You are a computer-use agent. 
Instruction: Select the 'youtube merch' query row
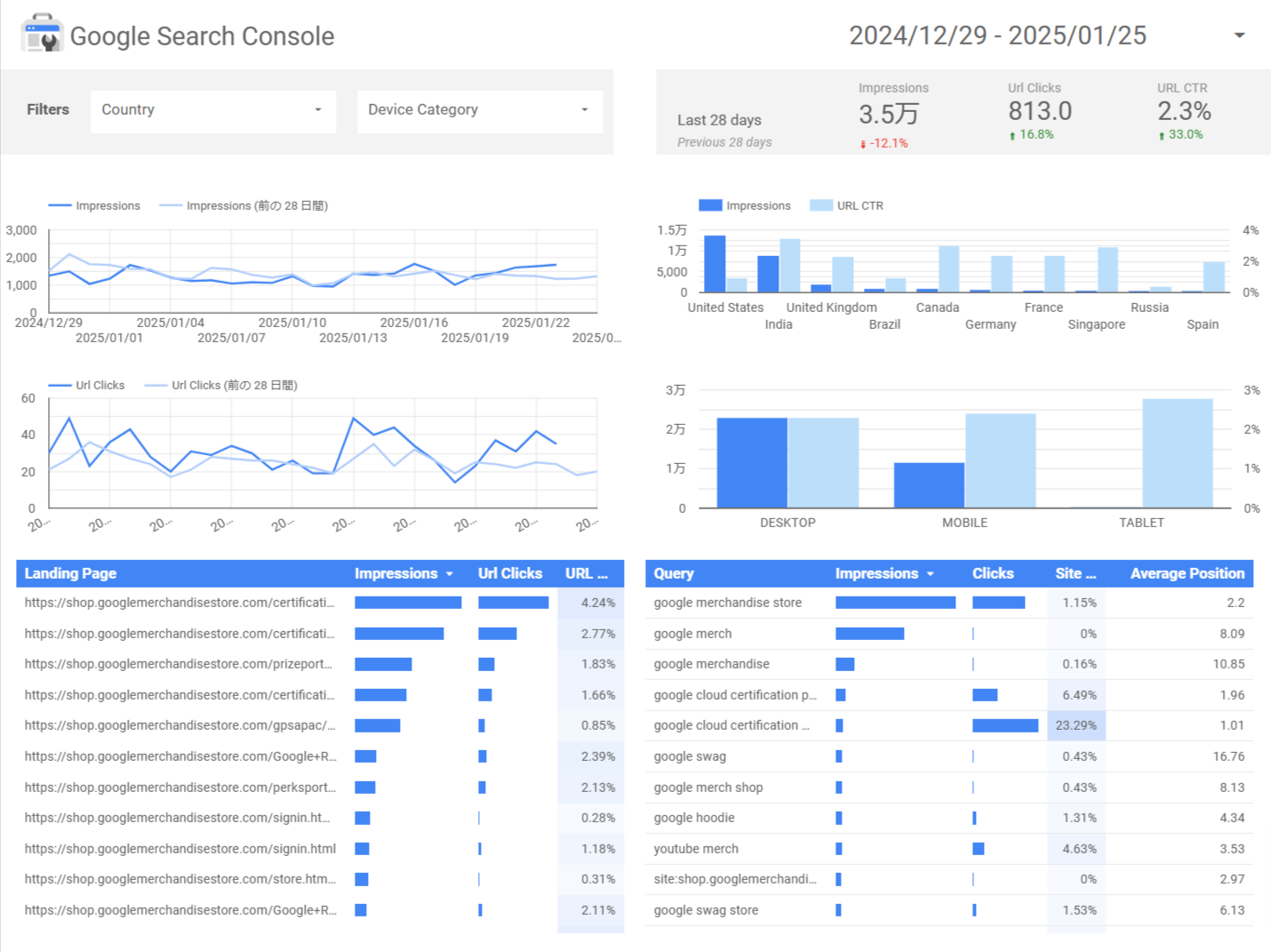click(x=949, y=849)
